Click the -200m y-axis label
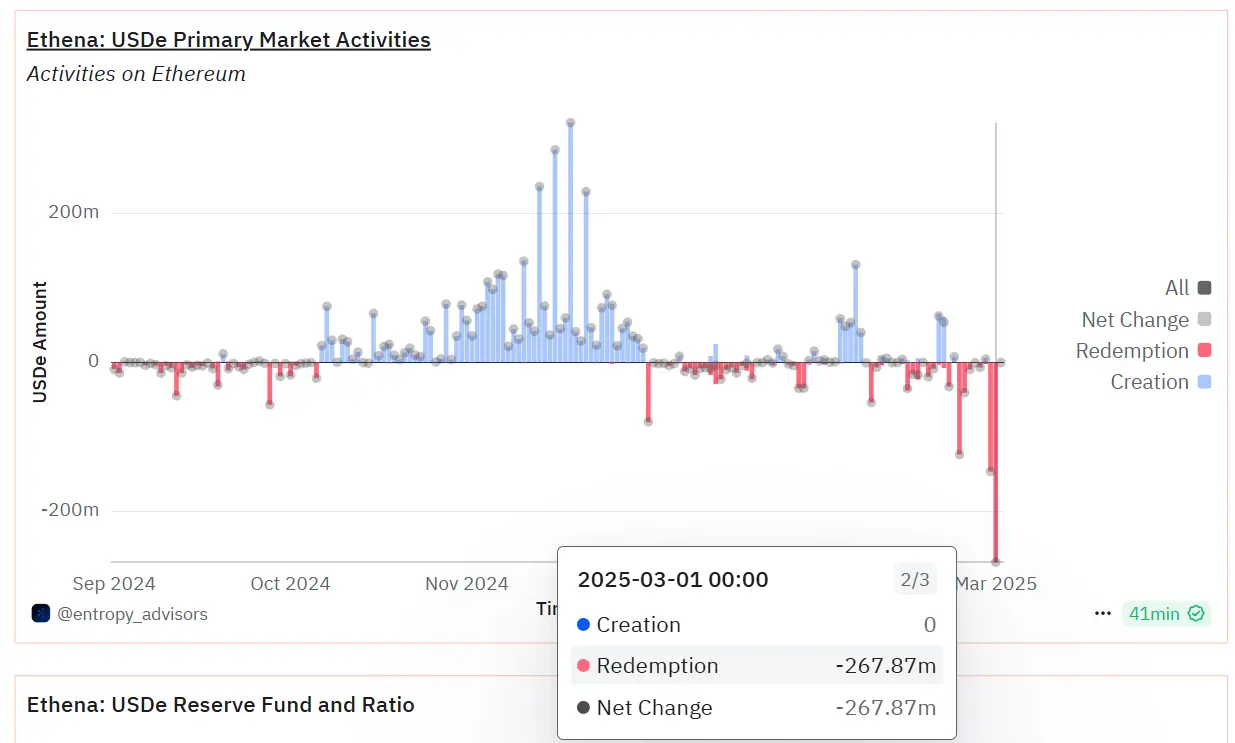The height and width of the screenshot is (743, 1235). [x=69, y=510]
